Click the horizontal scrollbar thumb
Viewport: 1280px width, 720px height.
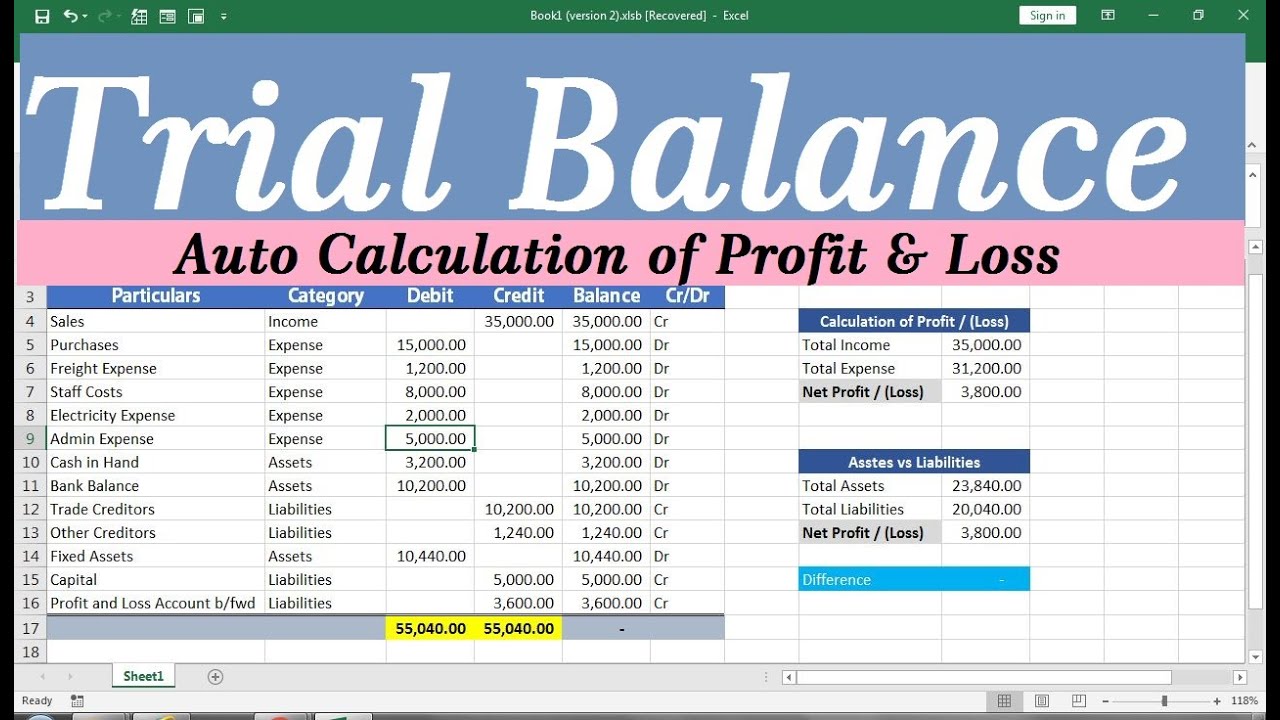point(982,677)
